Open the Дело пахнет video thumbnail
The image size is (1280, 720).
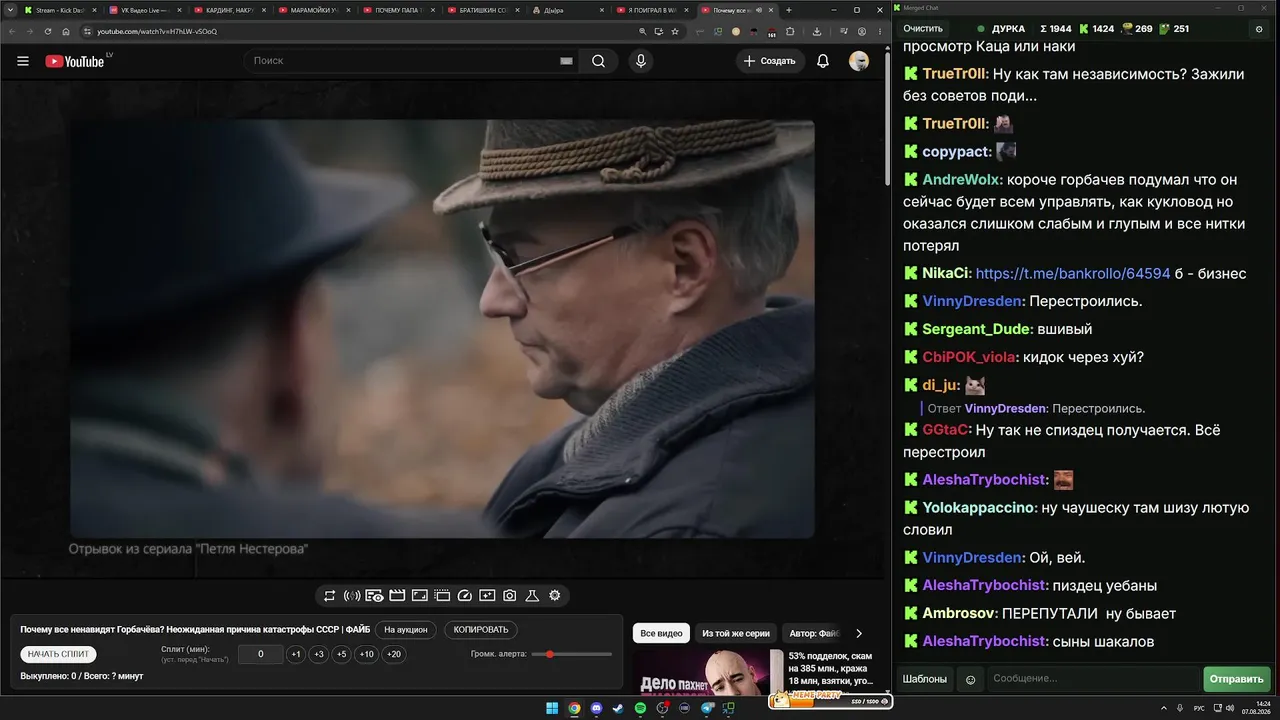pos(708,672)
